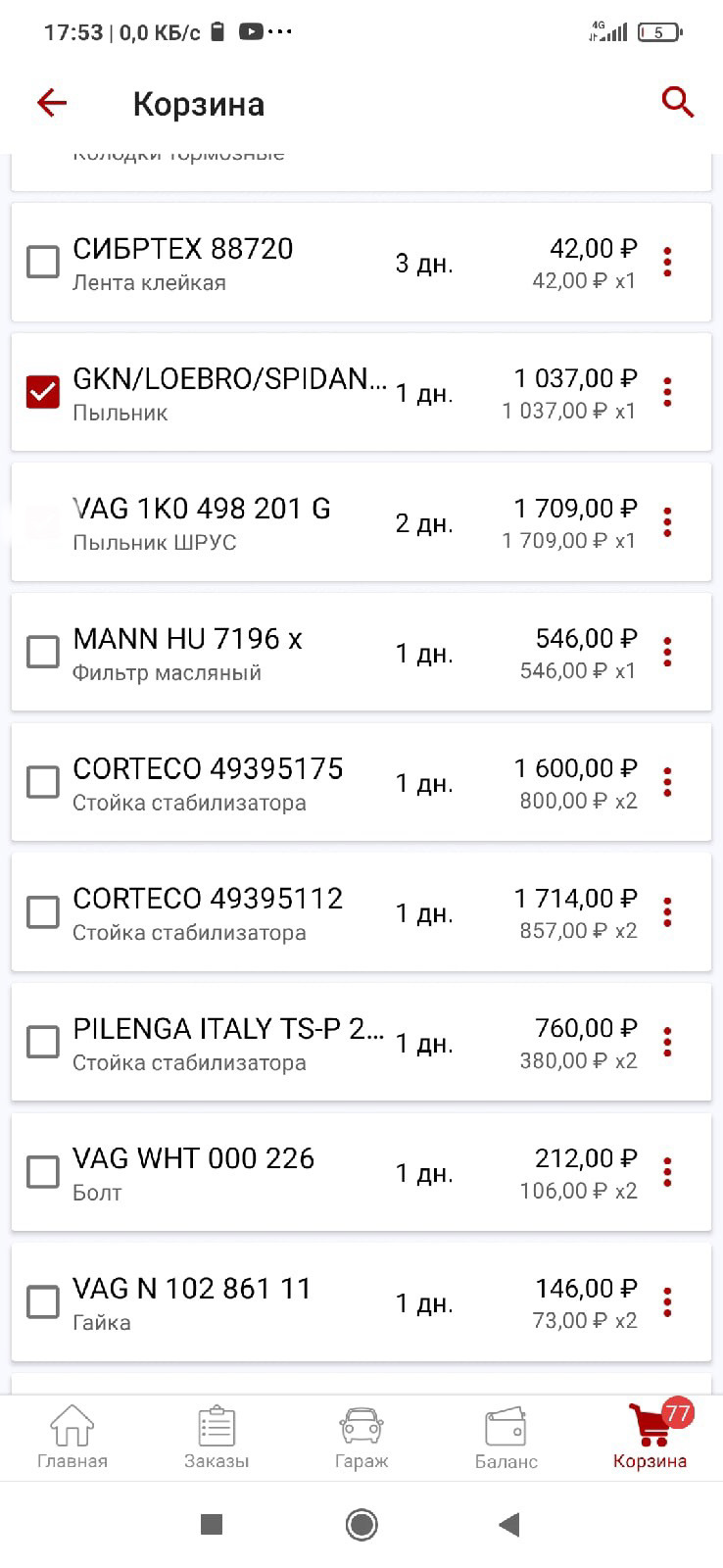
Task: Tap the Android home navigation button
Action: tap(361, 1525)
